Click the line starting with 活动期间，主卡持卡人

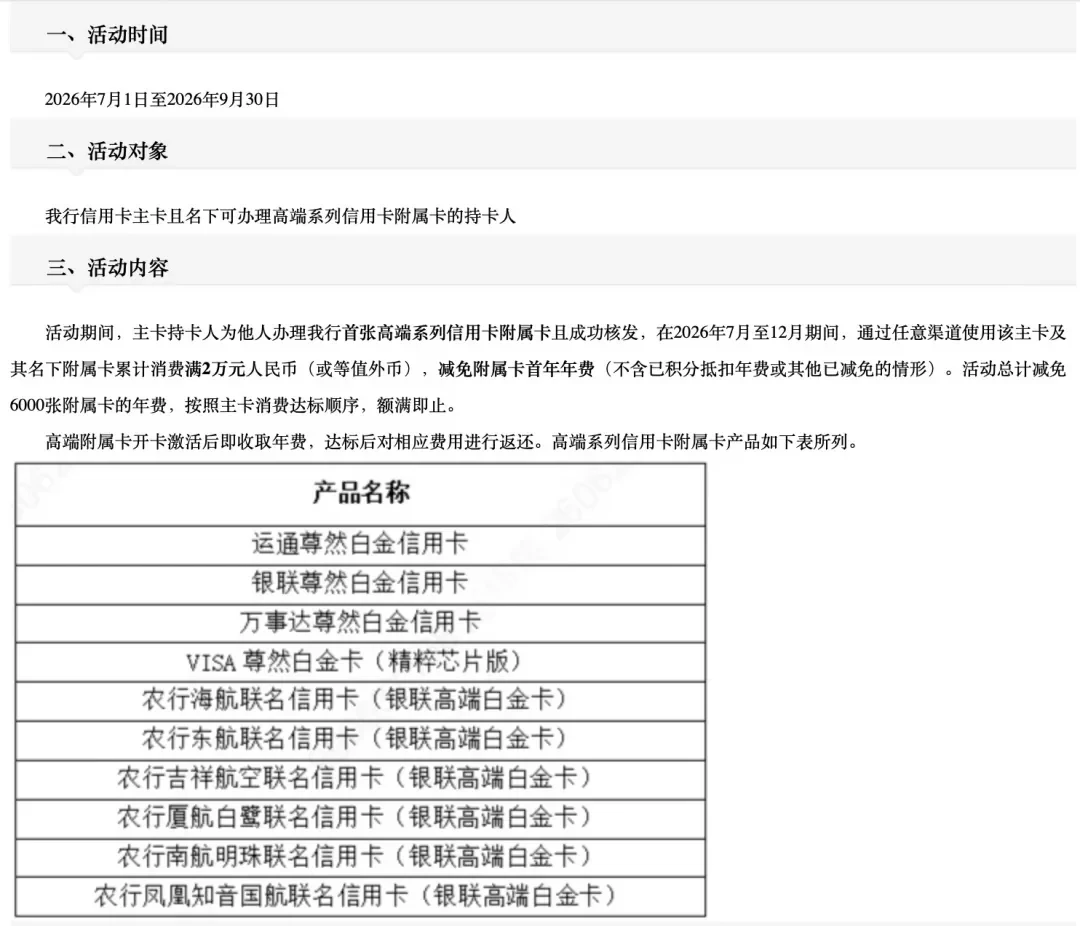pos(556,333)
